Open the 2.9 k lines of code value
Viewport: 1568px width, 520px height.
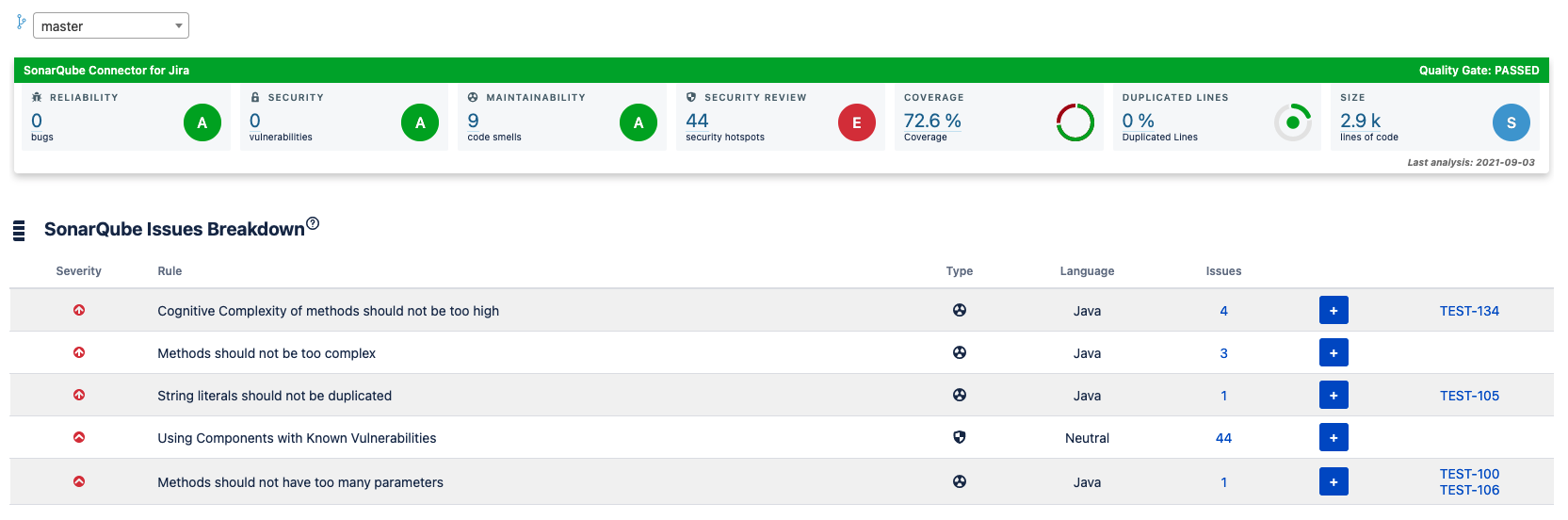point(1360,121)
